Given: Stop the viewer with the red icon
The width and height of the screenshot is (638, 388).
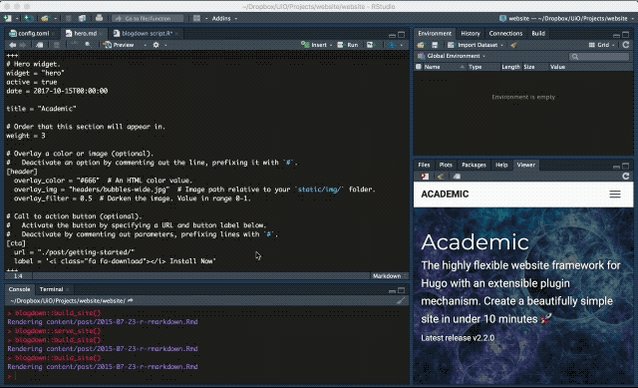Looking at the screenshot, I should (x=425, y=176).
